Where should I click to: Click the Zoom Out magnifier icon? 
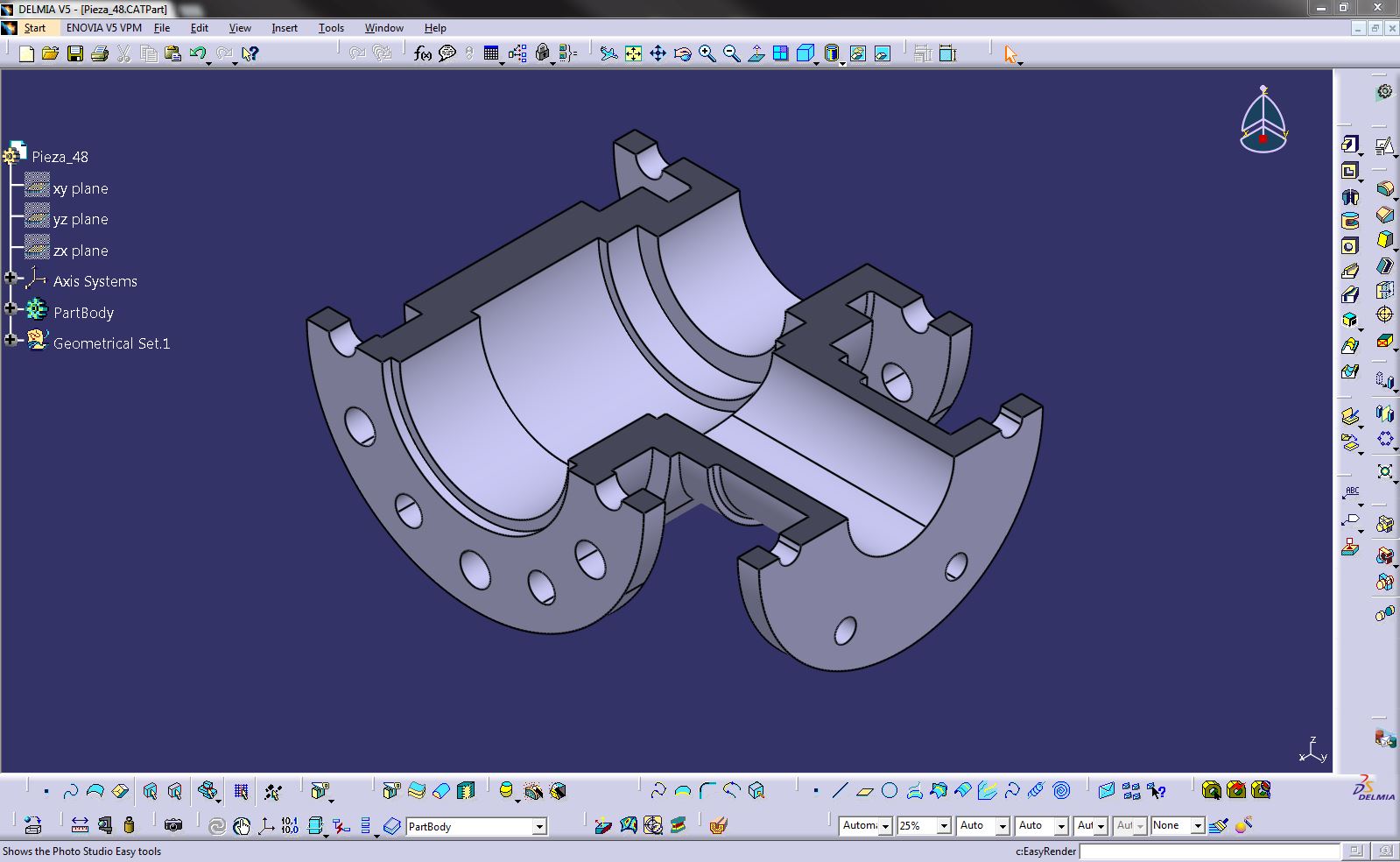731,53
